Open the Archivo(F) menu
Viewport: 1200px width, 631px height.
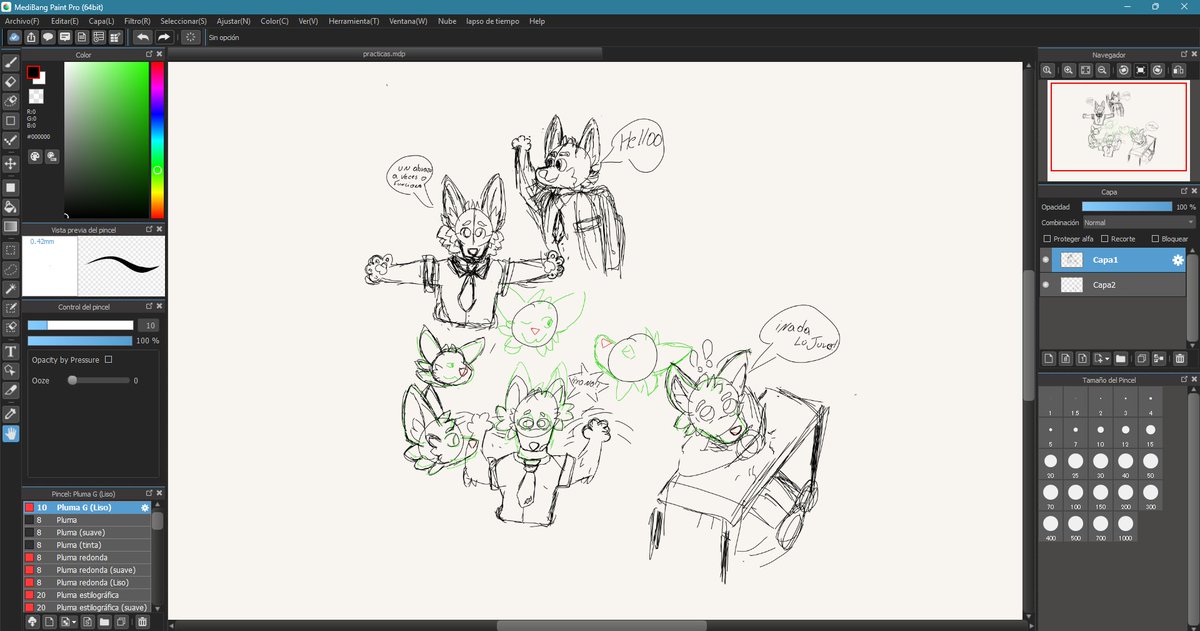point(23,20)
